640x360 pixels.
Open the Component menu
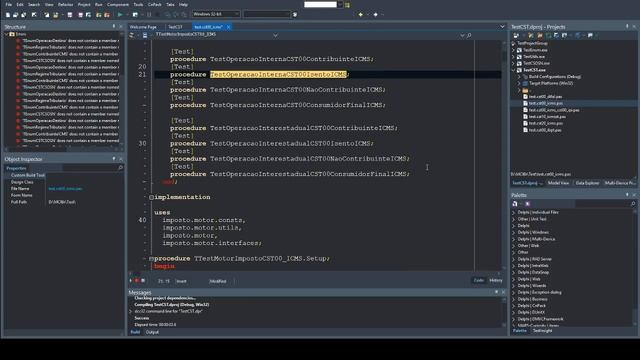118,4
